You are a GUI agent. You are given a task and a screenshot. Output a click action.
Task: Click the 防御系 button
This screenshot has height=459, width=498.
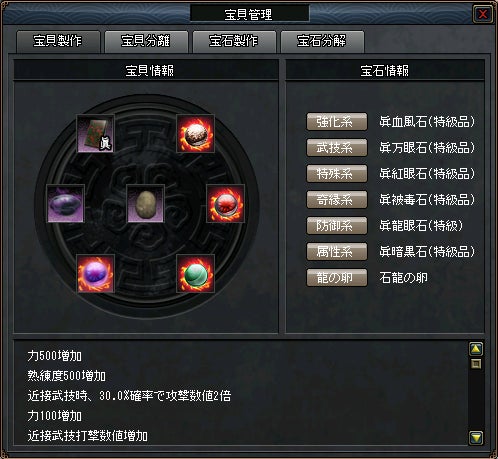pos(337,226)
